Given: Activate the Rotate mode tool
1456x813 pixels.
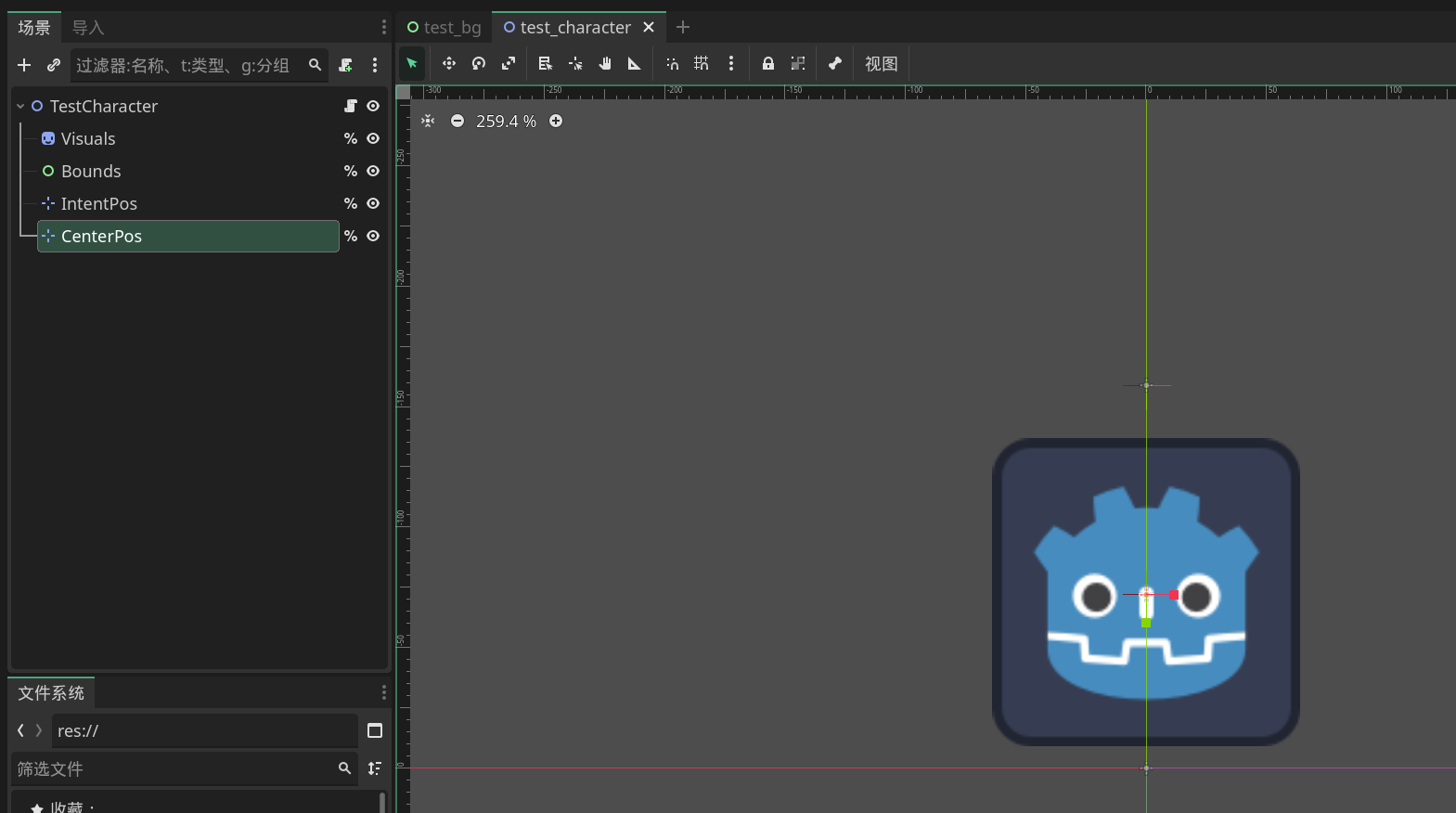Looking at the screenshot, I should coord(479,63).
